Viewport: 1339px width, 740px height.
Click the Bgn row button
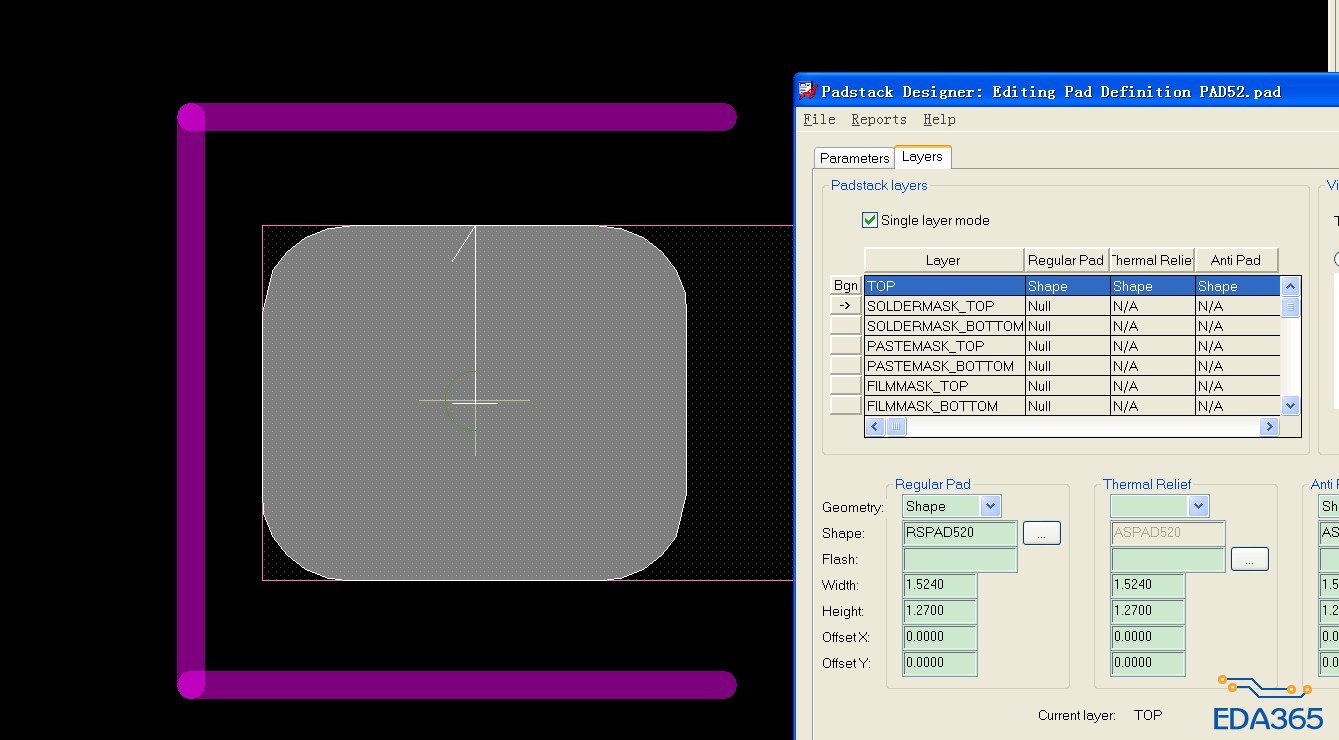pos(845,286)
